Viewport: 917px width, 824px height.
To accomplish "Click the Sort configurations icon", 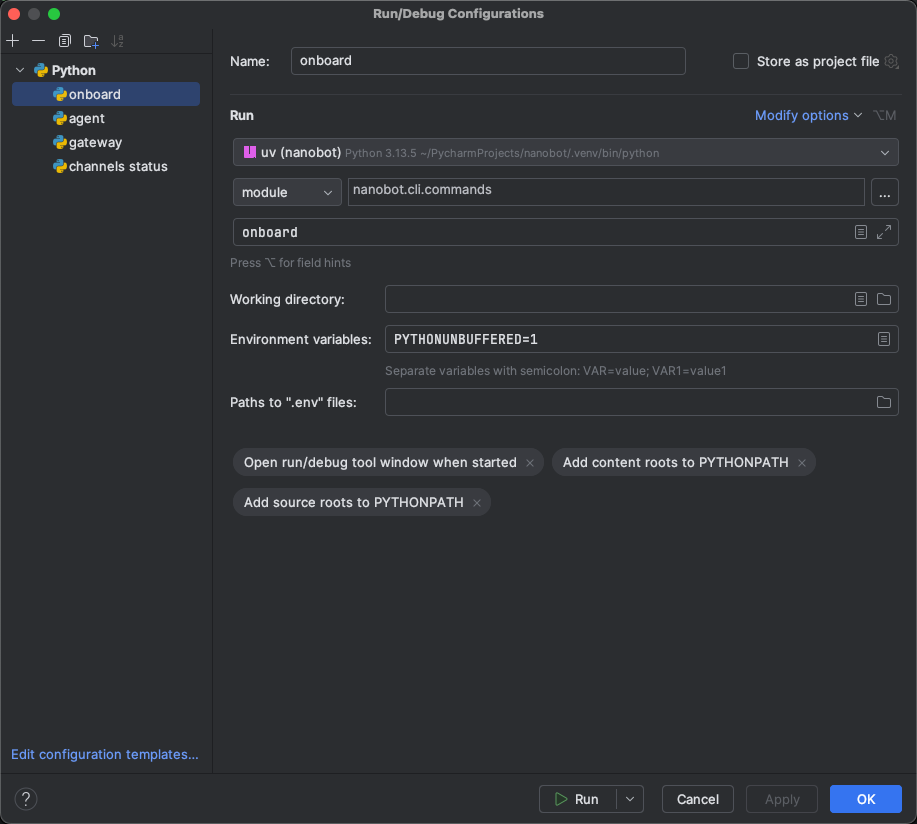I will coord(118,41).
